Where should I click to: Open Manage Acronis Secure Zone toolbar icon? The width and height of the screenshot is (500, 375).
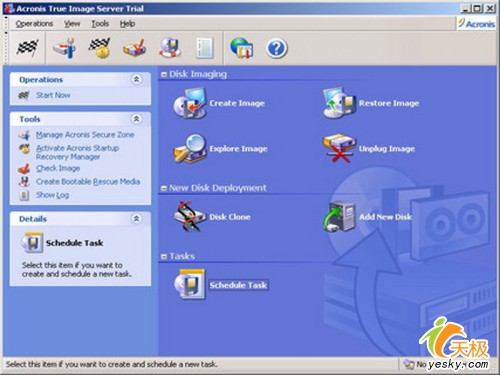click(65, 49)
